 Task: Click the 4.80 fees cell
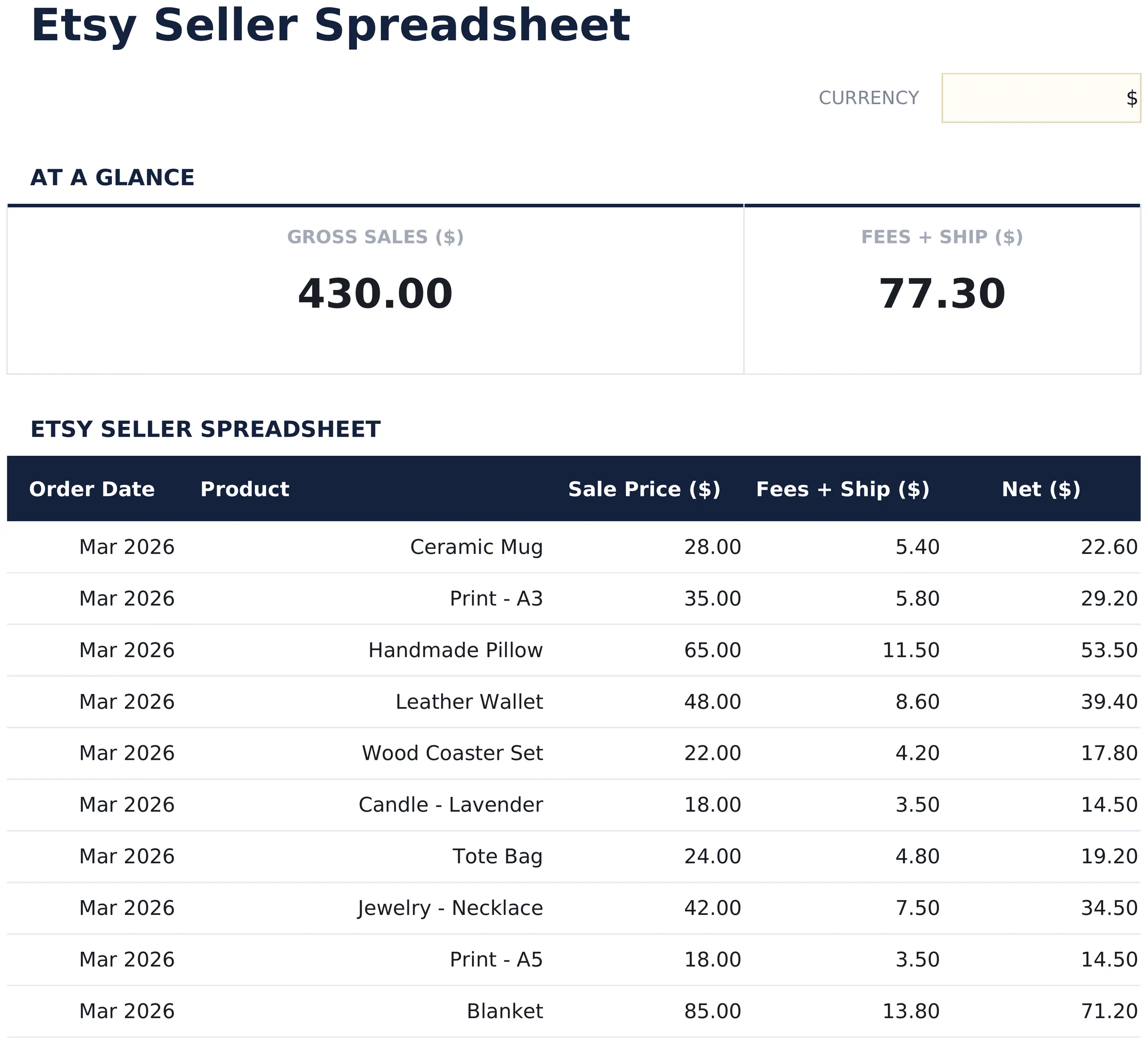click(x=917, y=857)
